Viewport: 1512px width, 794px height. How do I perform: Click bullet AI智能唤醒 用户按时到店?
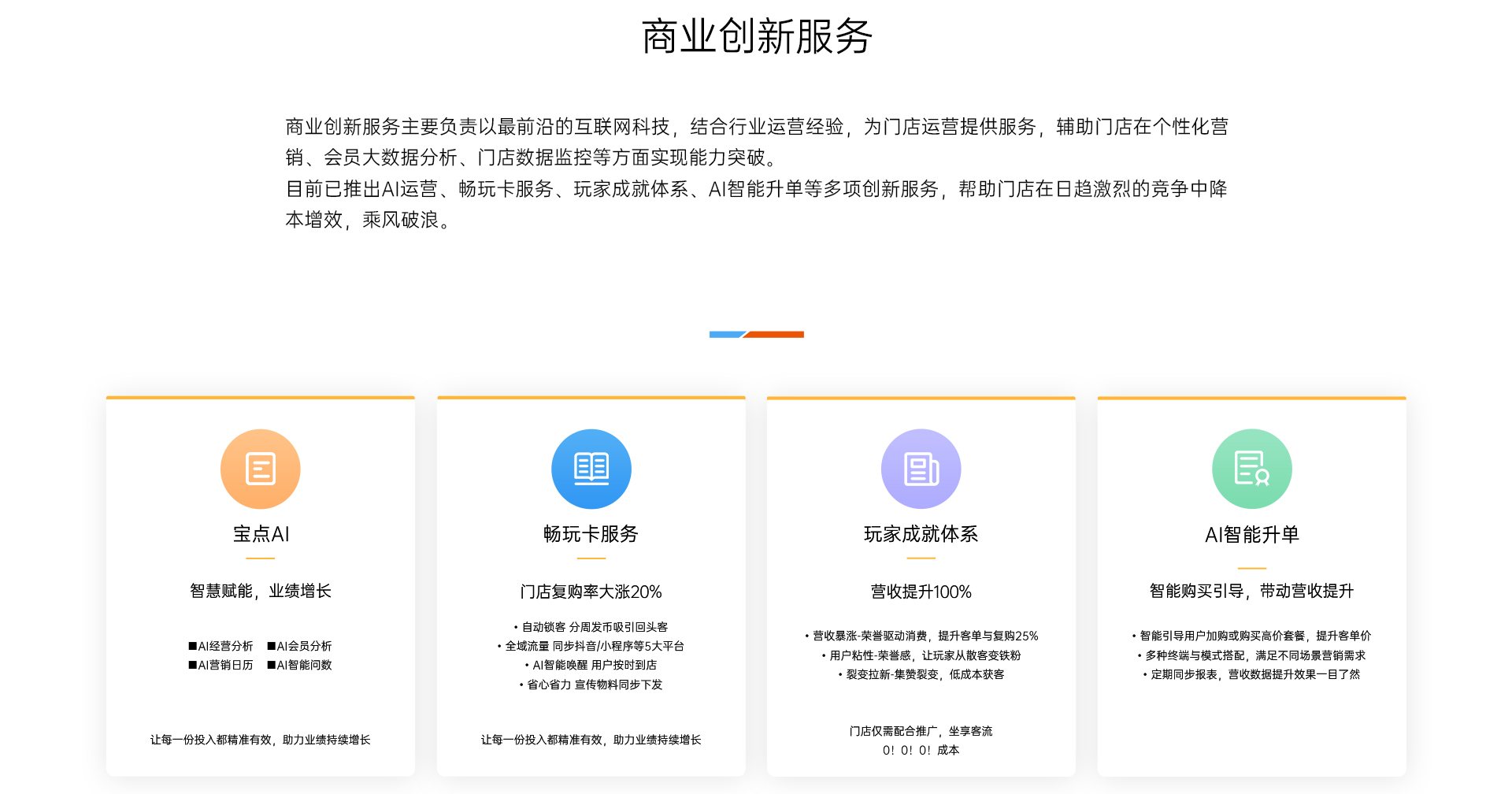point(591,665)
